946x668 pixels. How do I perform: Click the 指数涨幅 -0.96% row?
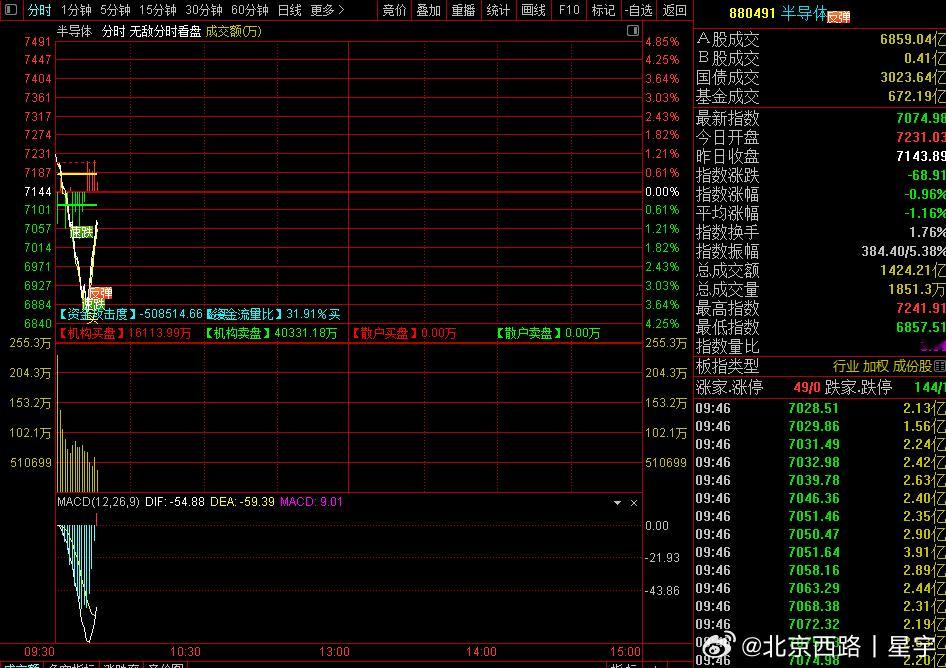(x=820, y=194)
